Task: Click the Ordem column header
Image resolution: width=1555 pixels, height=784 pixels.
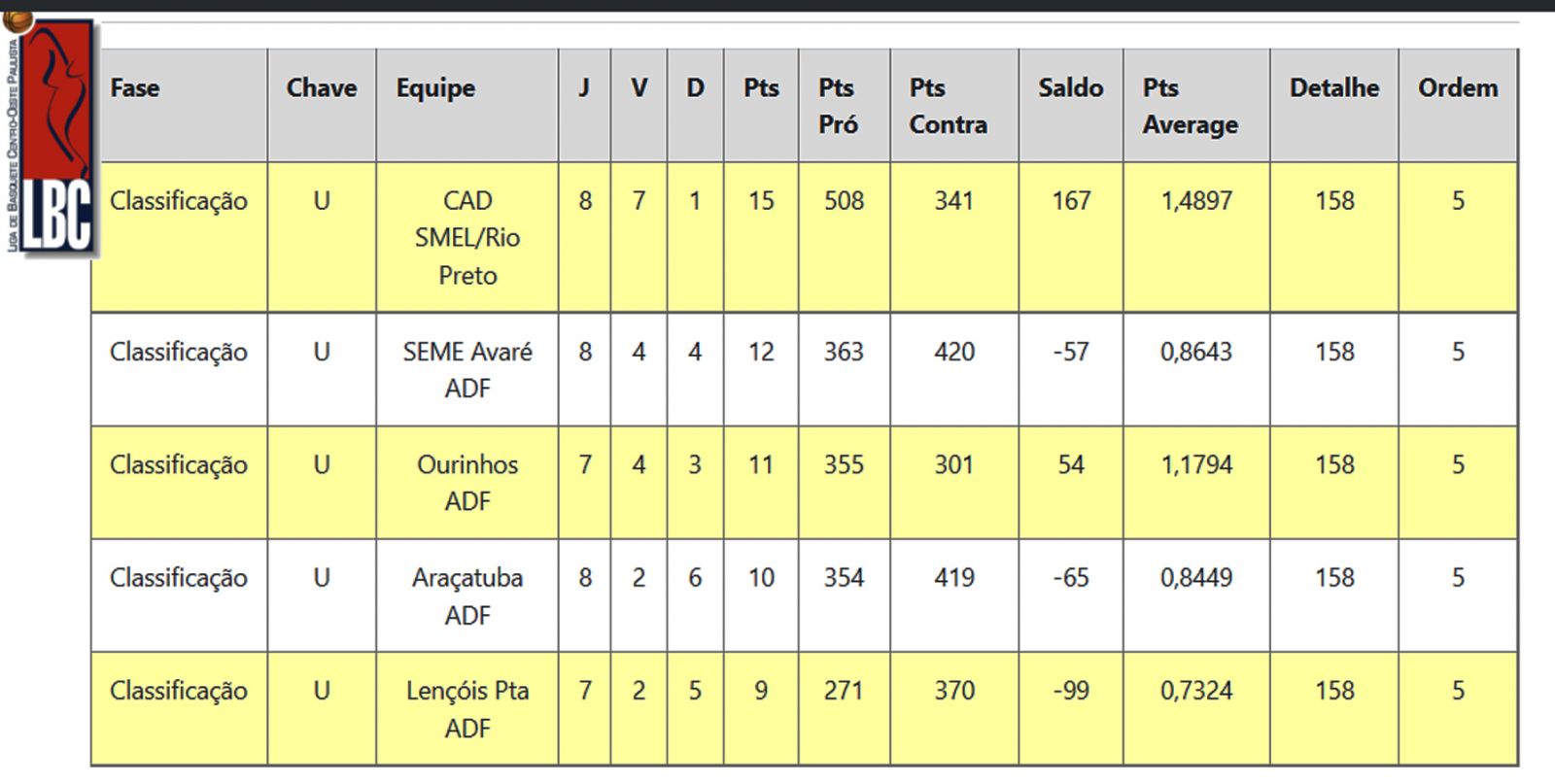Action: pyautogui.click(x=1457, y=88)
